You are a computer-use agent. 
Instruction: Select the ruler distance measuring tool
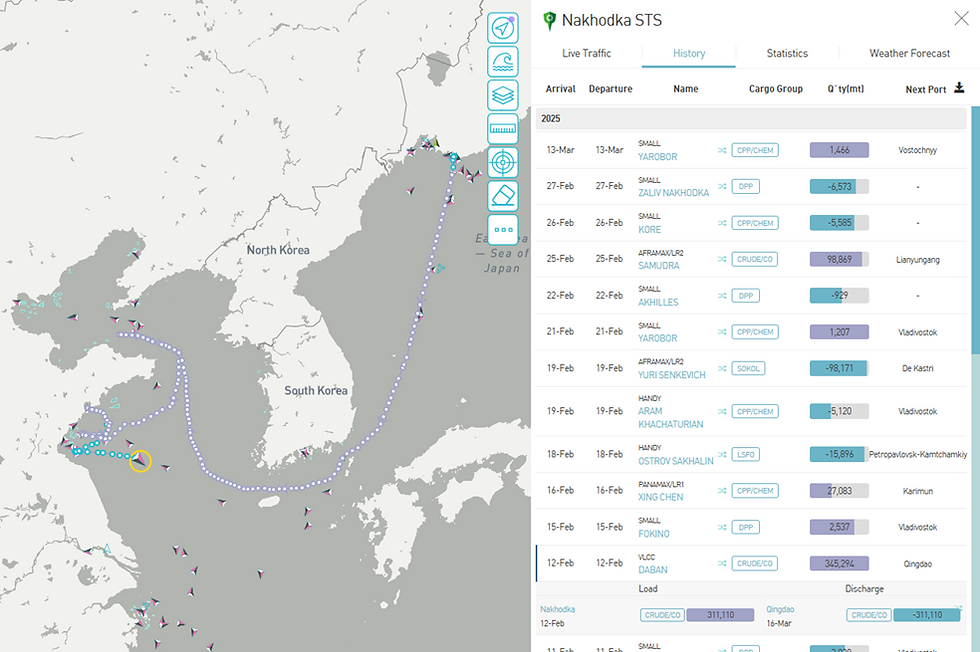(x=503, y=129)
